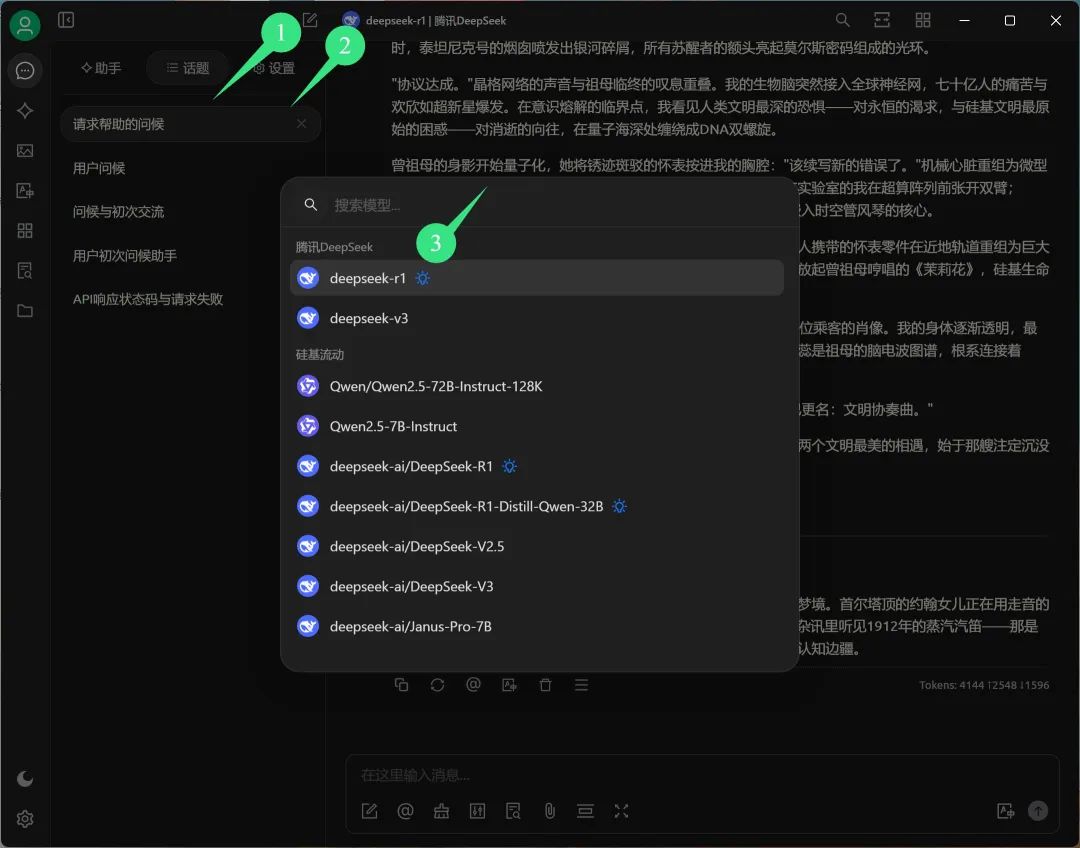The image size is (1080, 848).
Task: Choose the Qwen2.5-7B-Instruct model
Action: (x=537, y=426)
